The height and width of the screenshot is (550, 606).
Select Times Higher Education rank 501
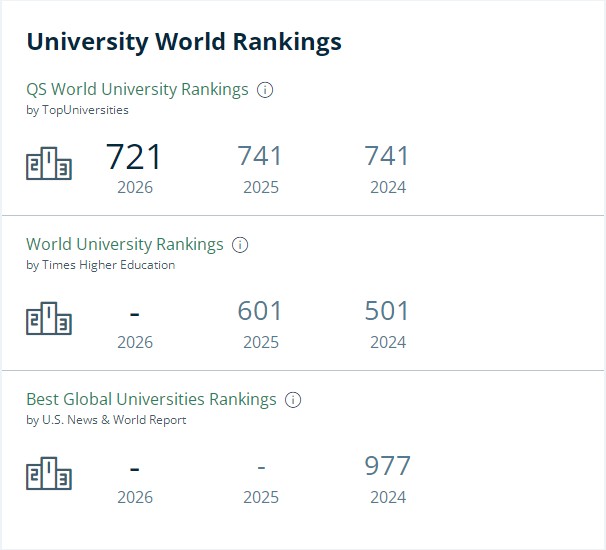point(387,311)
